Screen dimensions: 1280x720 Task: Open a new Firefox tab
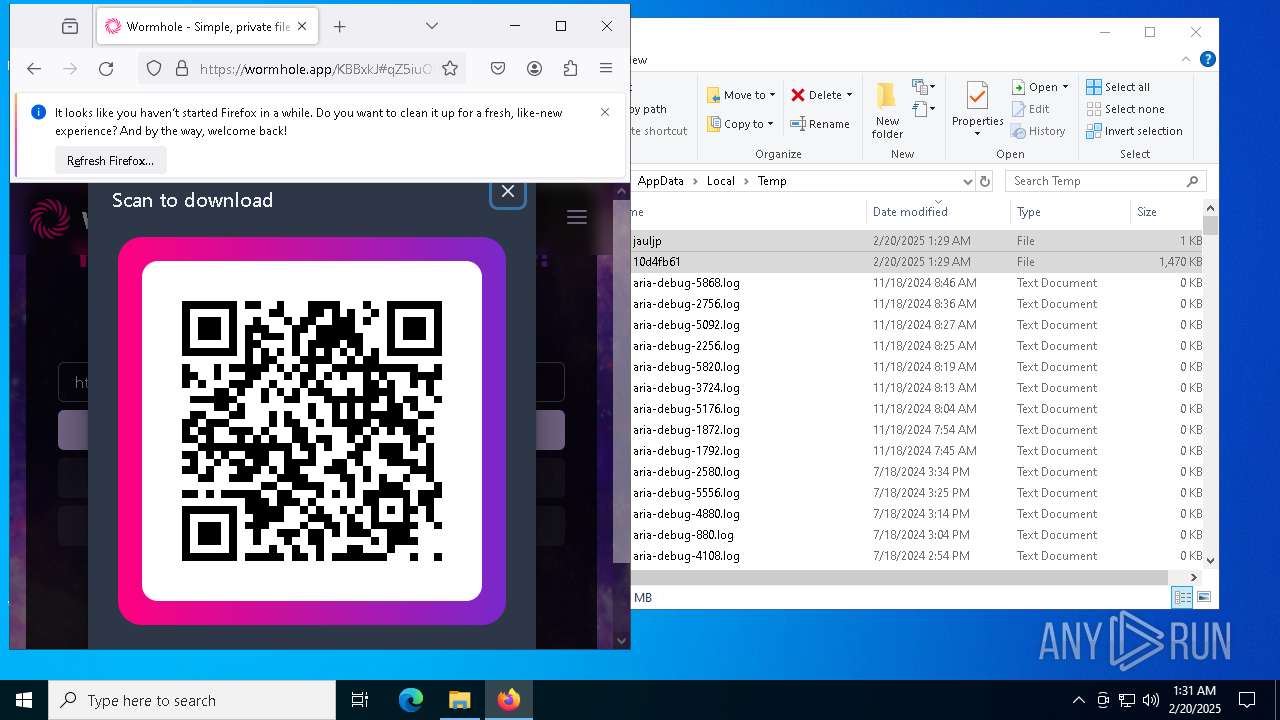tap(339, 27)
